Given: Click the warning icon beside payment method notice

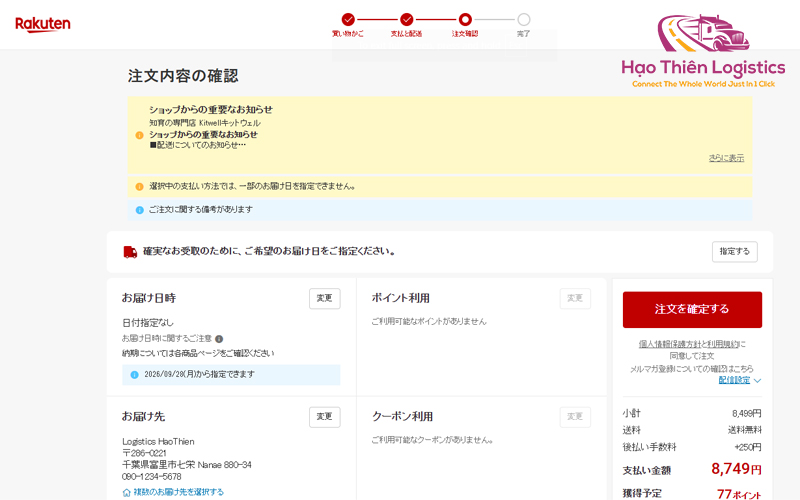Looking at the screenshot, I should [x=139, y=187].
